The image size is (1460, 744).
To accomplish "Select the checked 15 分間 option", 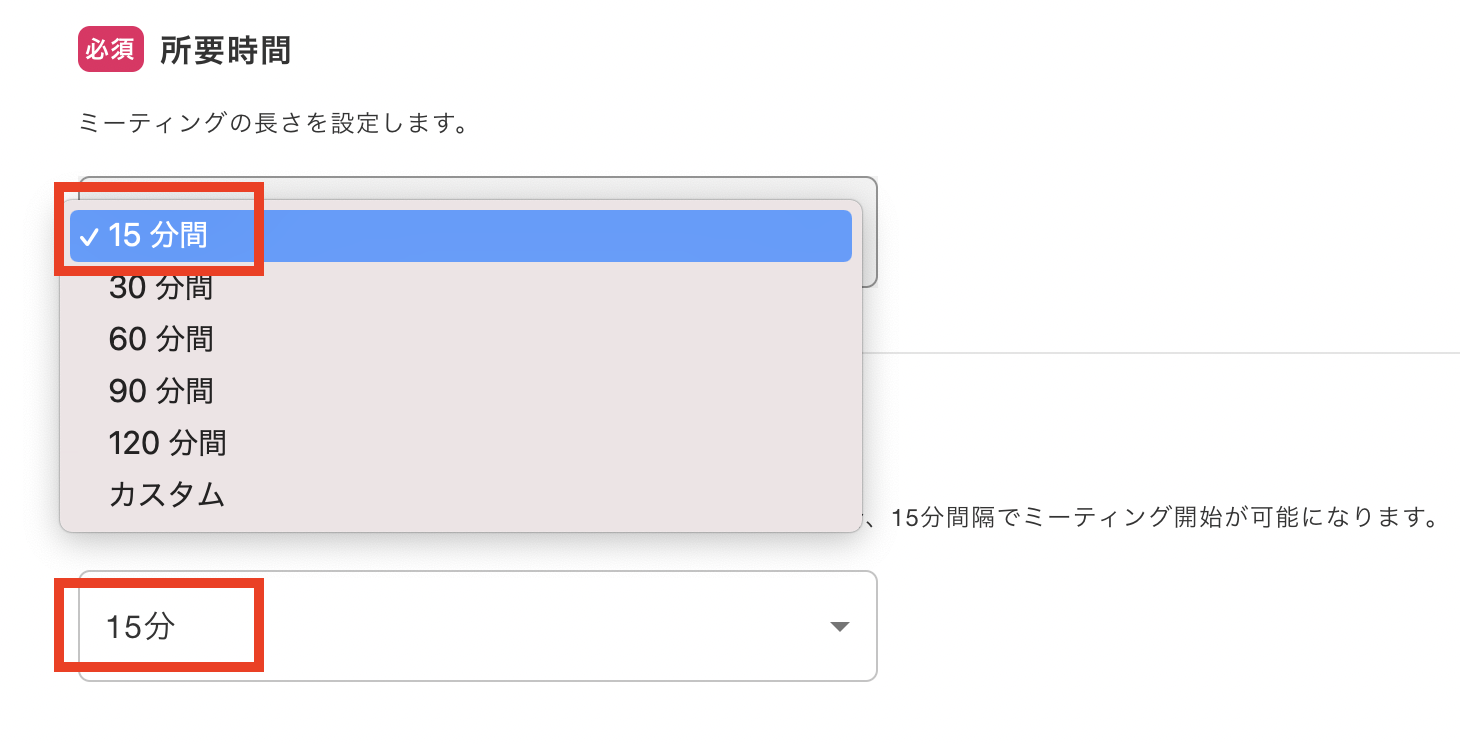I will pyautogui.click(x=158, y=235).
